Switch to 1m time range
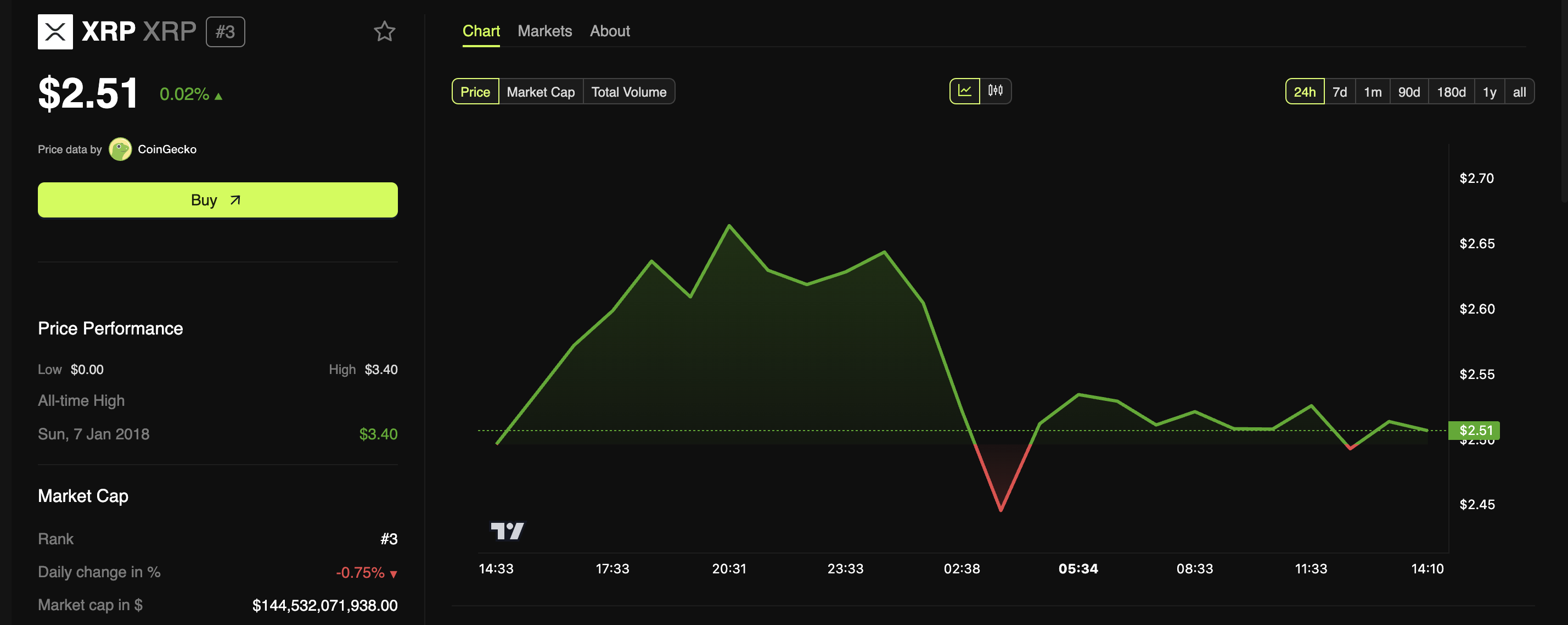 (1371, 91)
